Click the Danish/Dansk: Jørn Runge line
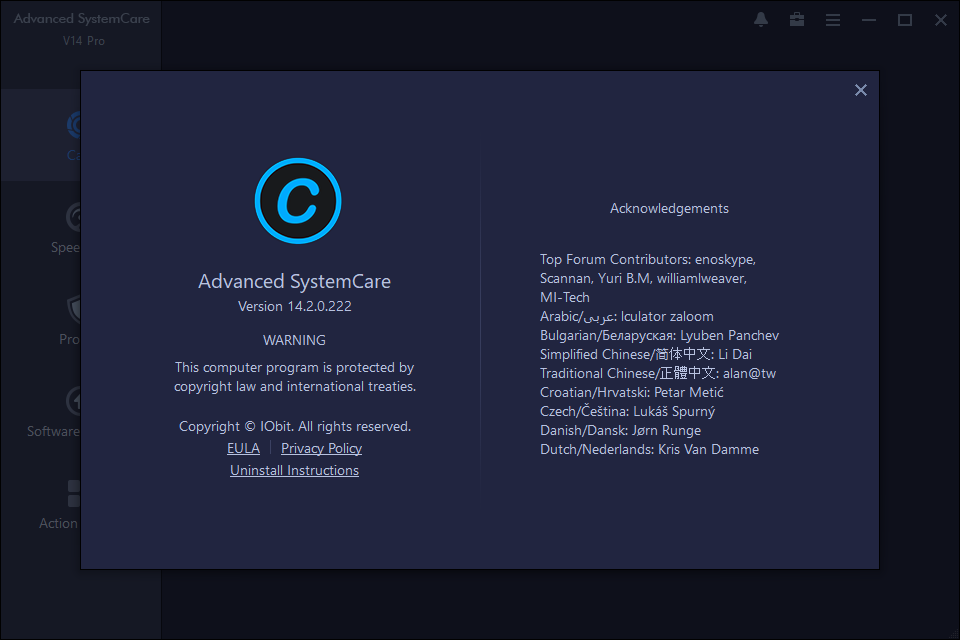 point(620,431)
